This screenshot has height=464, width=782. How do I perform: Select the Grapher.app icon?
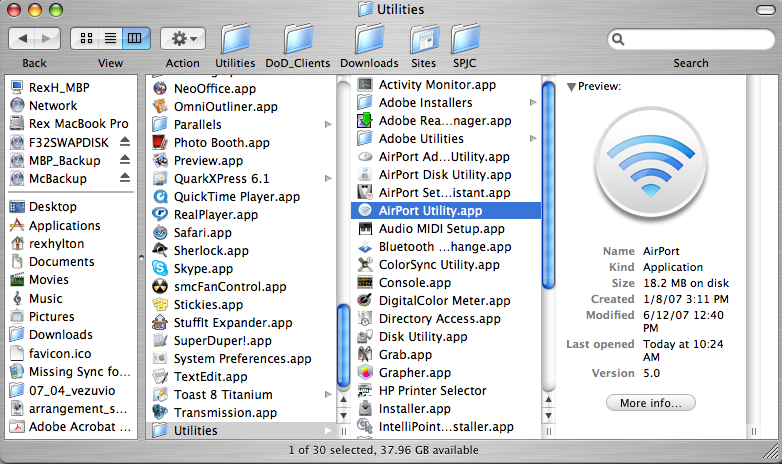click(365, 372)
